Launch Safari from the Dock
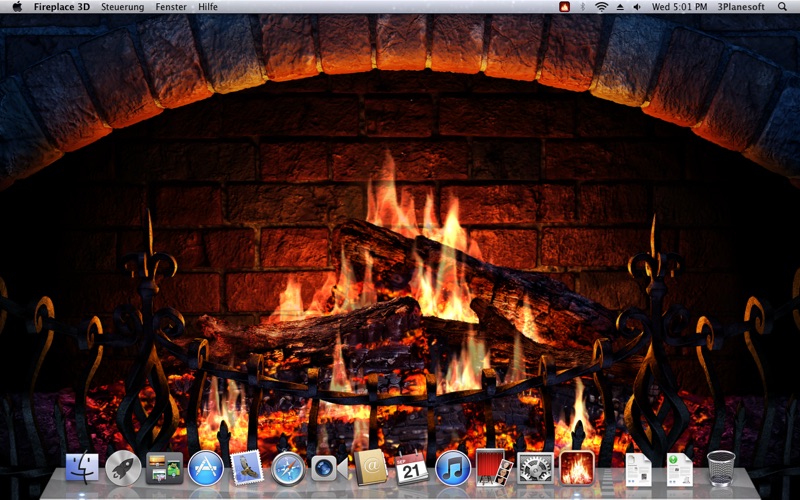The width and height of the screenshot is (800, 500). click(288, 468)
